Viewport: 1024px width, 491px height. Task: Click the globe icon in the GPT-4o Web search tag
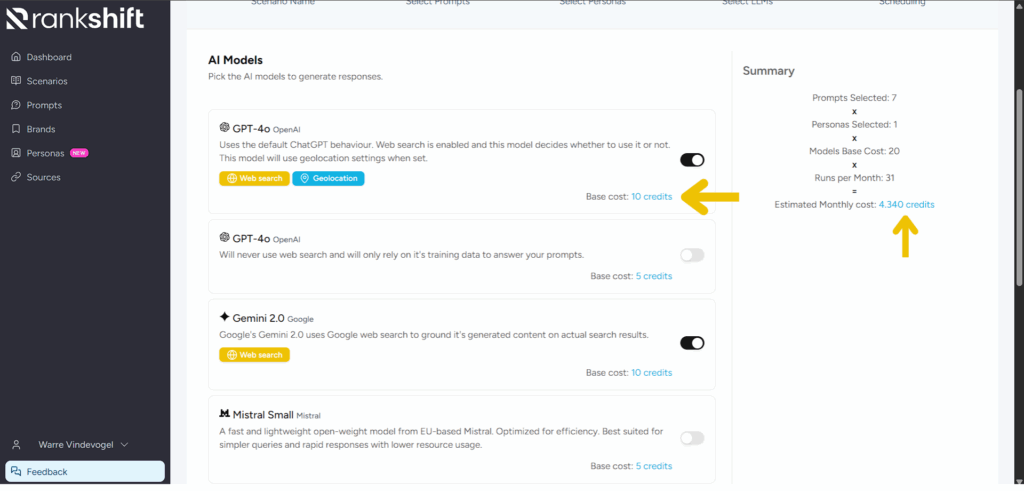click(231, 178)
